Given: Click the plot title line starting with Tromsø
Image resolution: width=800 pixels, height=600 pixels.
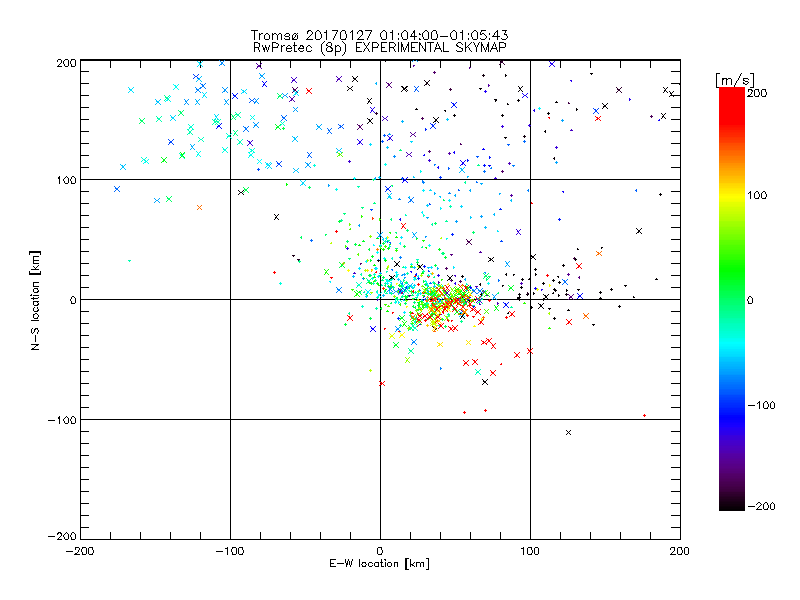Looking at the screenshot, I should 379,35.
